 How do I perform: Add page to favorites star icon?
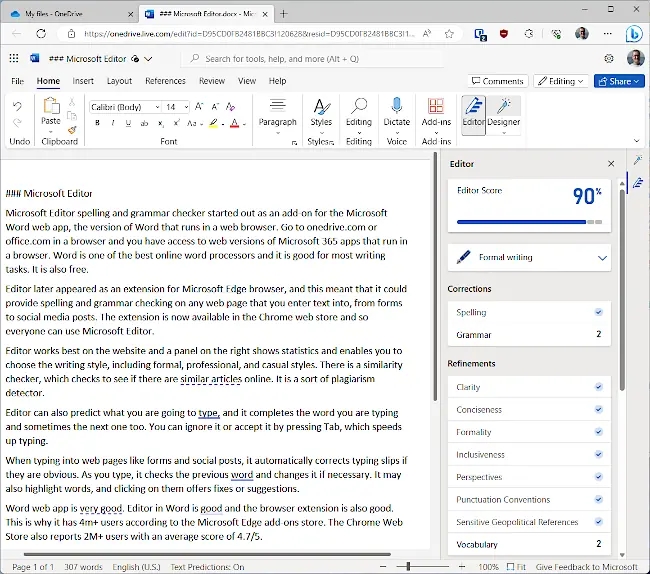(449, 34)
